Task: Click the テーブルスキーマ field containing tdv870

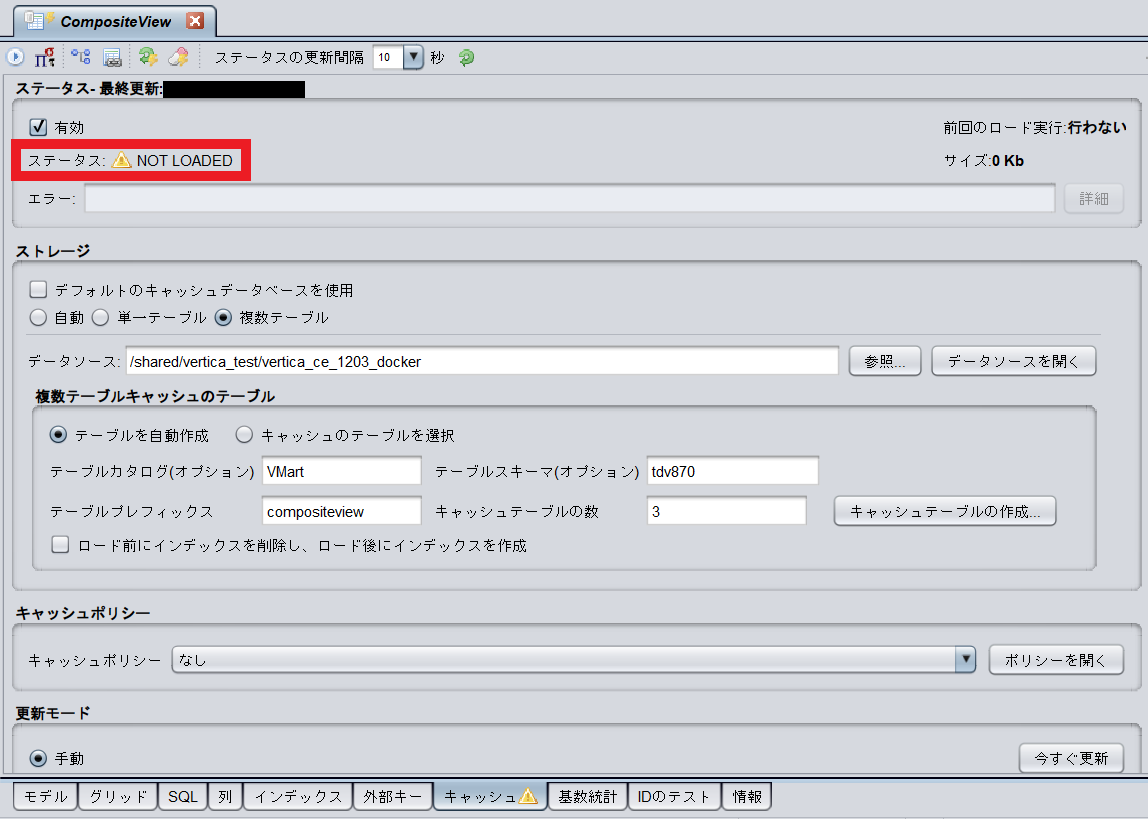Action: [732, 471]
